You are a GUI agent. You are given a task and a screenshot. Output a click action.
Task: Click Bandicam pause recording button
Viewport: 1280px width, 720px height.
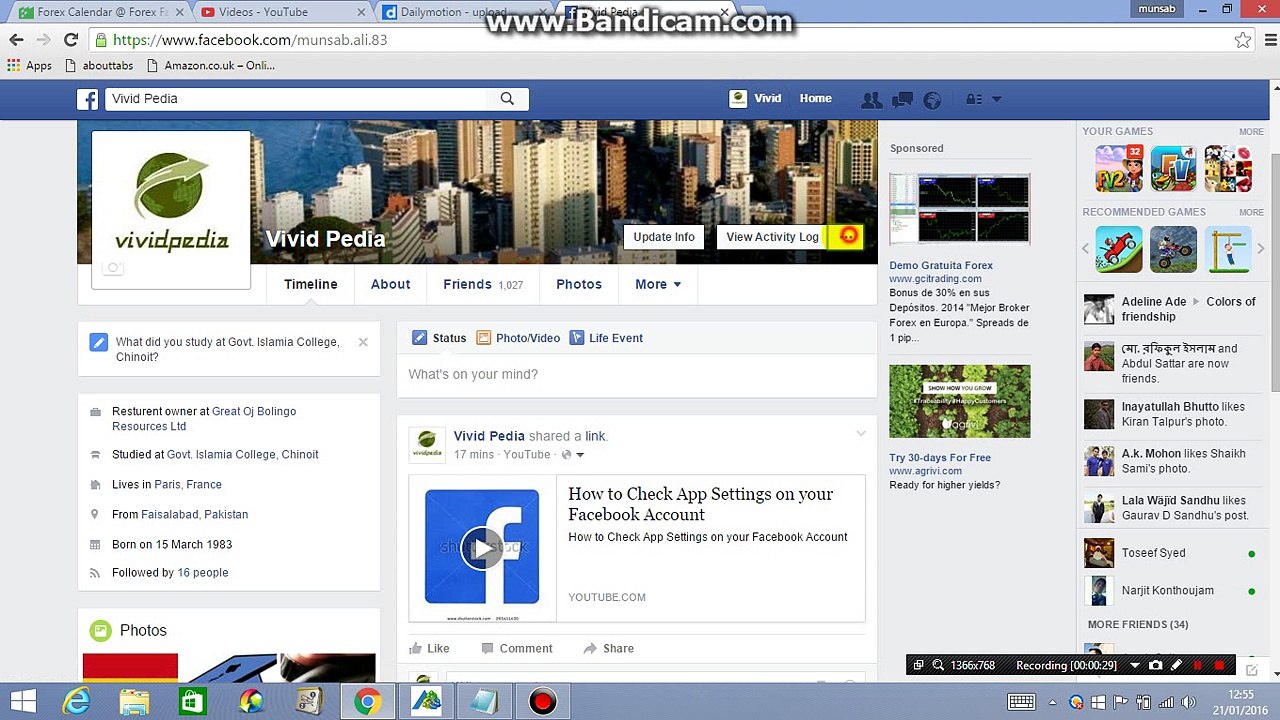point(1198,665)
